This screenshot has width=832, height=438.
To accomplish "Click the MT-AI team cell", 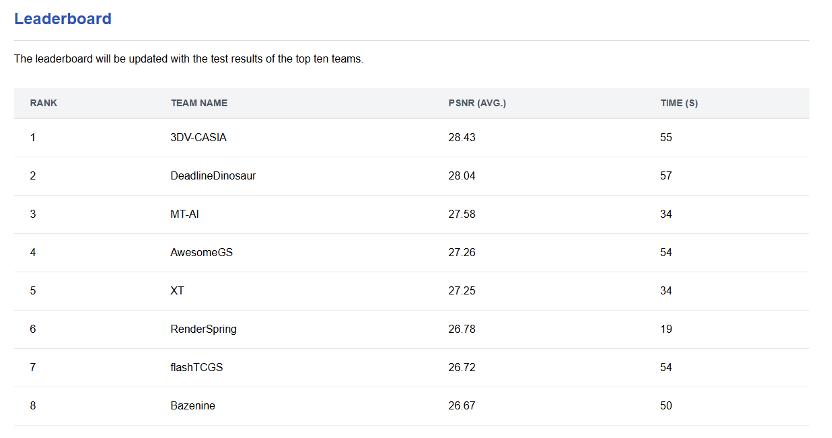I will point(186,214).
